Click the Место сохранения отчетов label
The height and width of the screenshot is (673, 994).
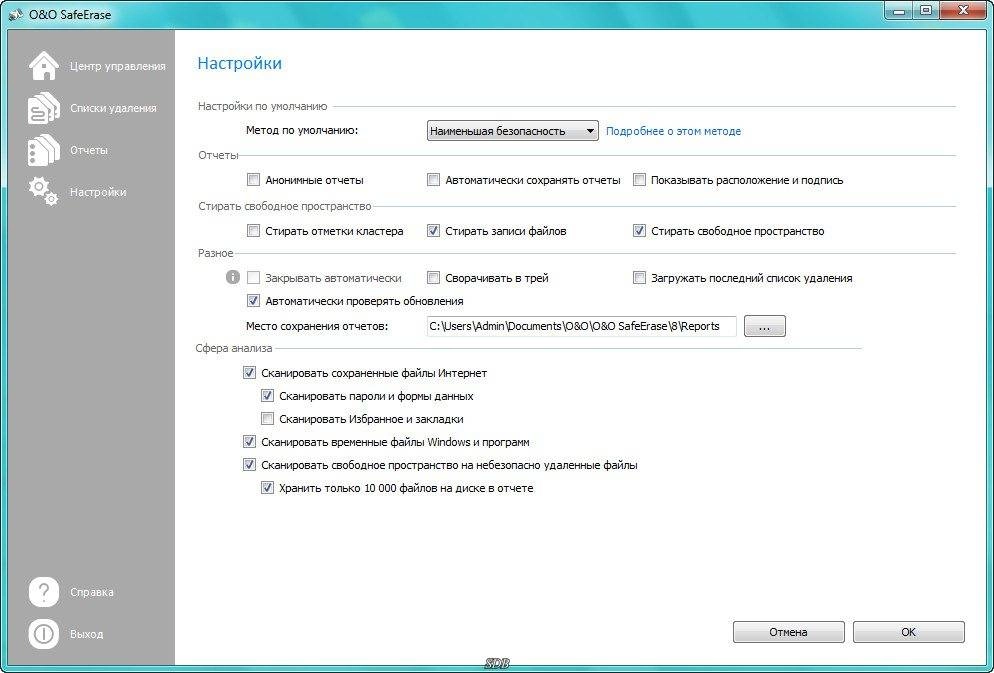(x=316, y=326)
